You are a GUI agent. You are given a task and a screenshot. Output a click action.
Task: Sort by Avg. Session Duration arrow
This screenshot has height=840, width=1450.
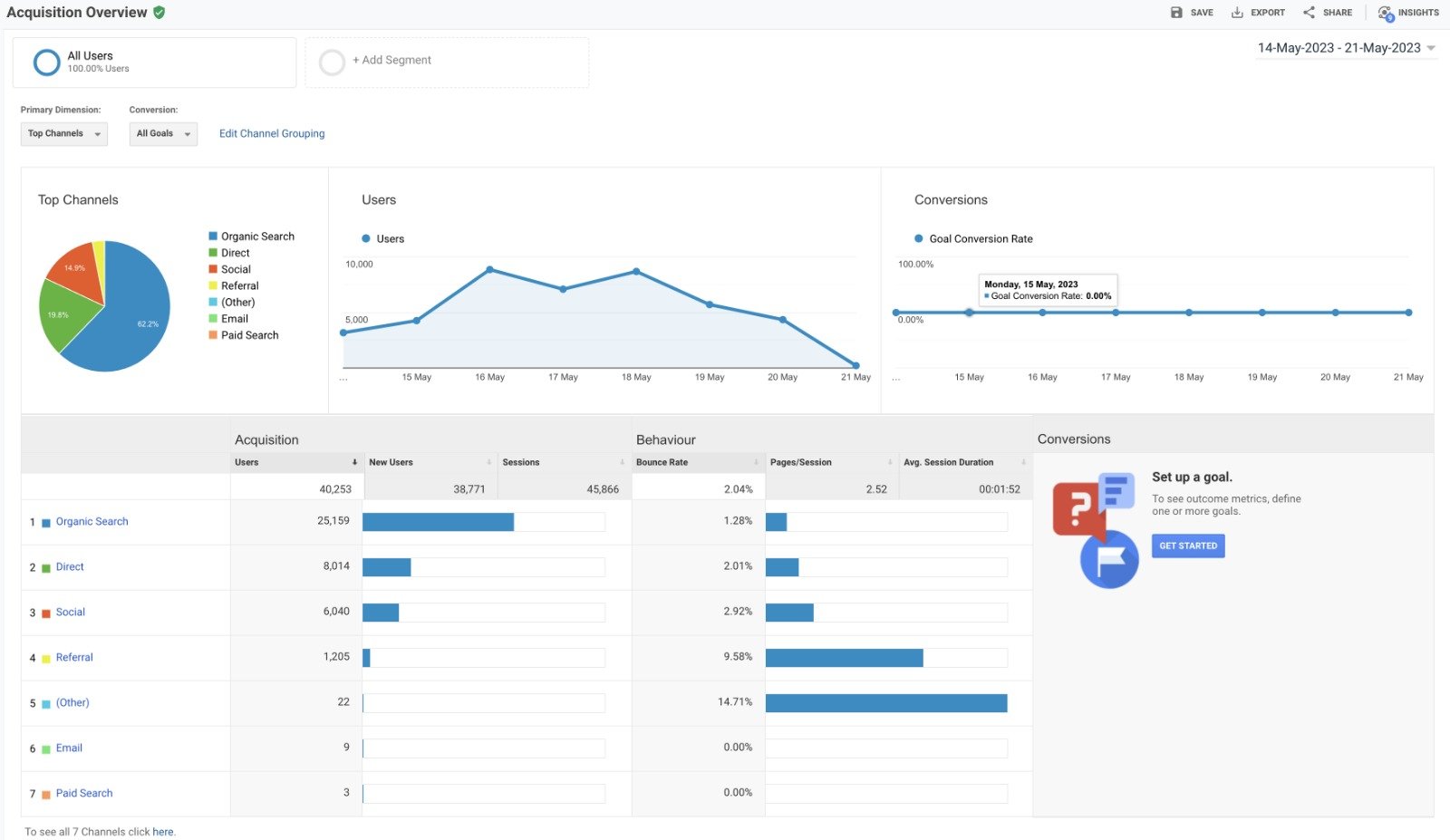coord(1023,462)
